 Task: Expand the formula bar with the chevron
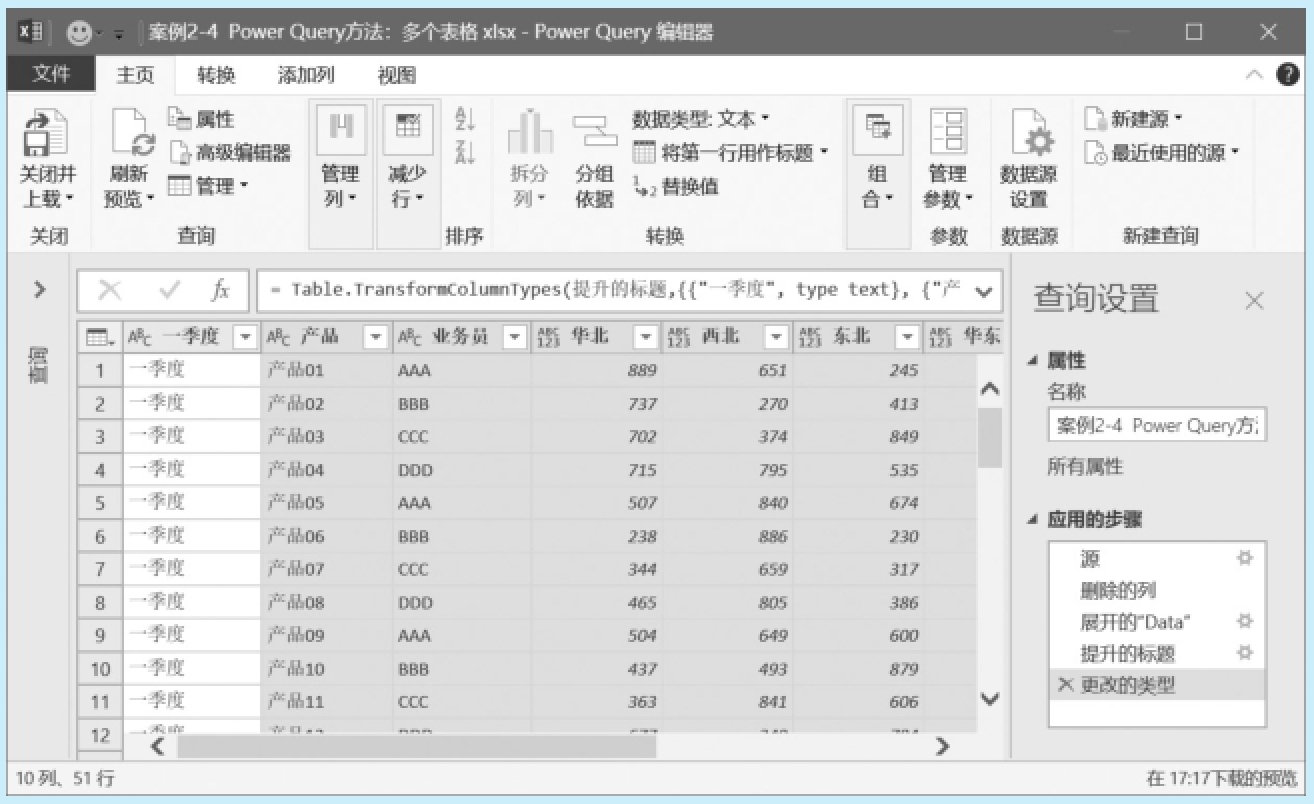(984, 291)
